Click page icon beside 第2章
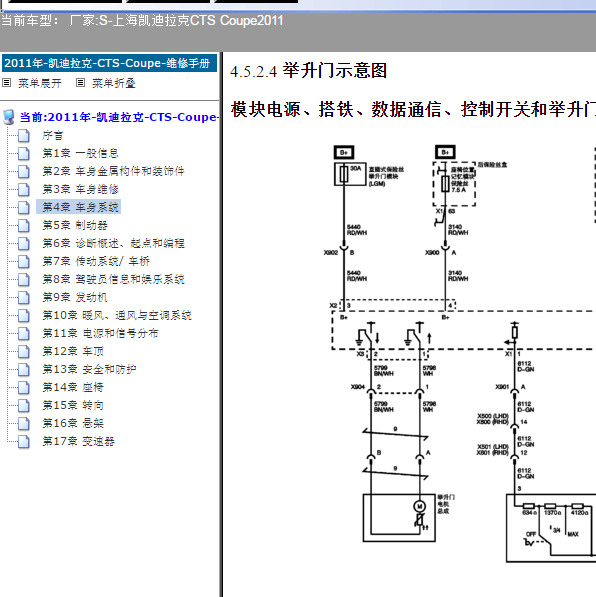The width and height of the screenshot is (596, 597). 24,171
